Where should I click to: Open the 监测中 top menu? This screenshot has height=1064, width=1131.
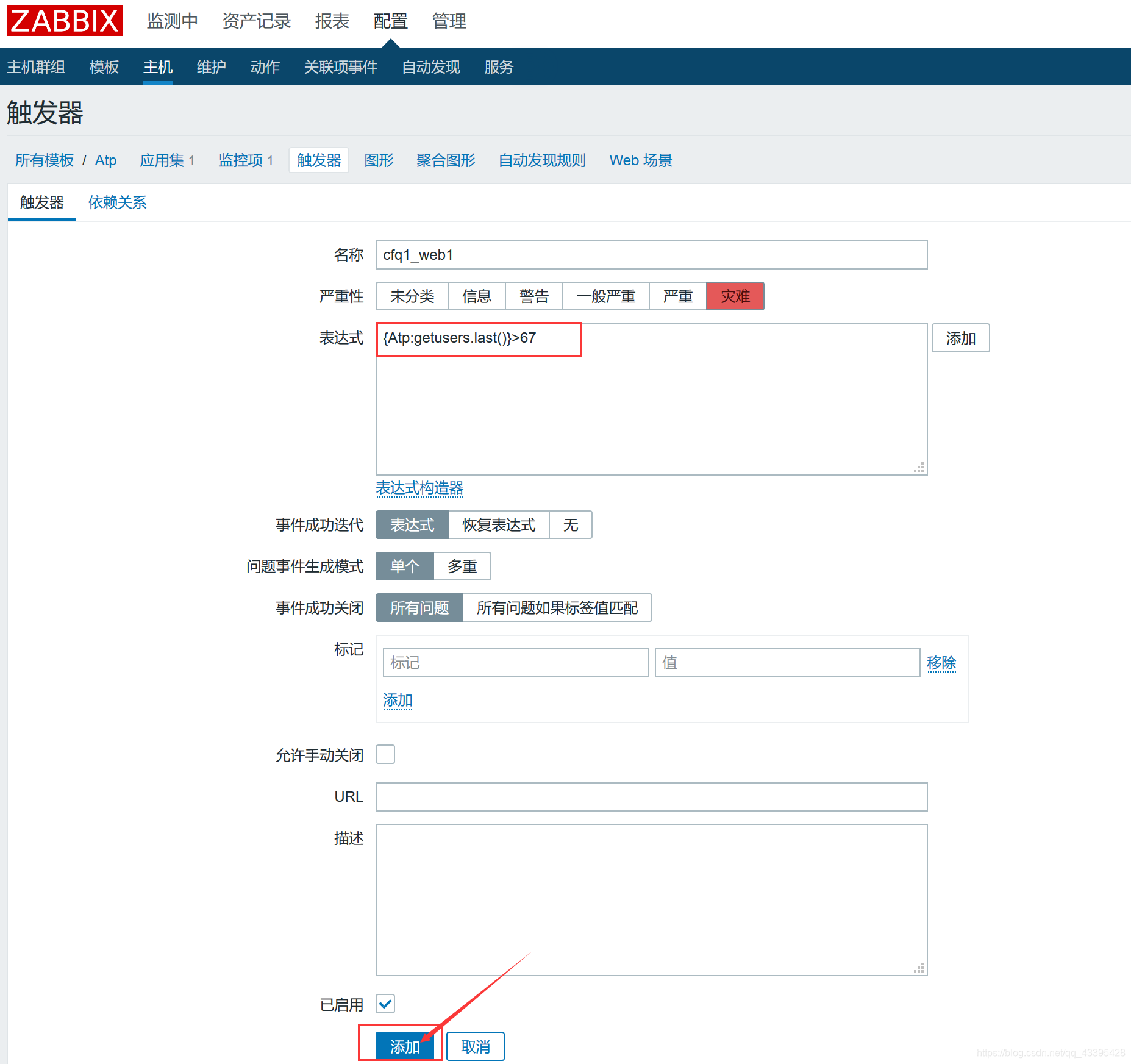pyautogui.click(x=173, y=21)
